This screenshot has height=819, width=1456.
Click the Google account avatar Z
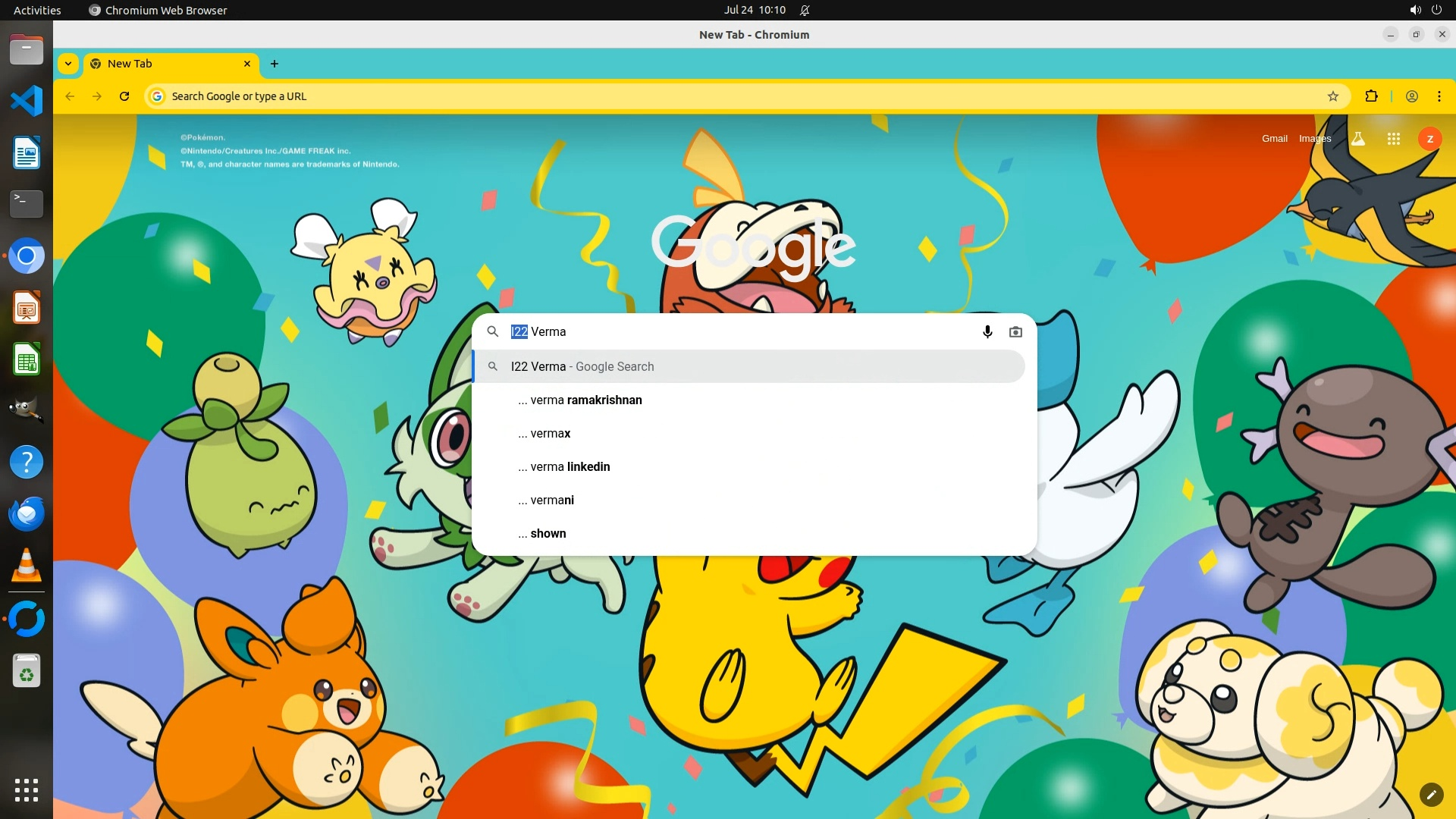(x=1429, y=139)
